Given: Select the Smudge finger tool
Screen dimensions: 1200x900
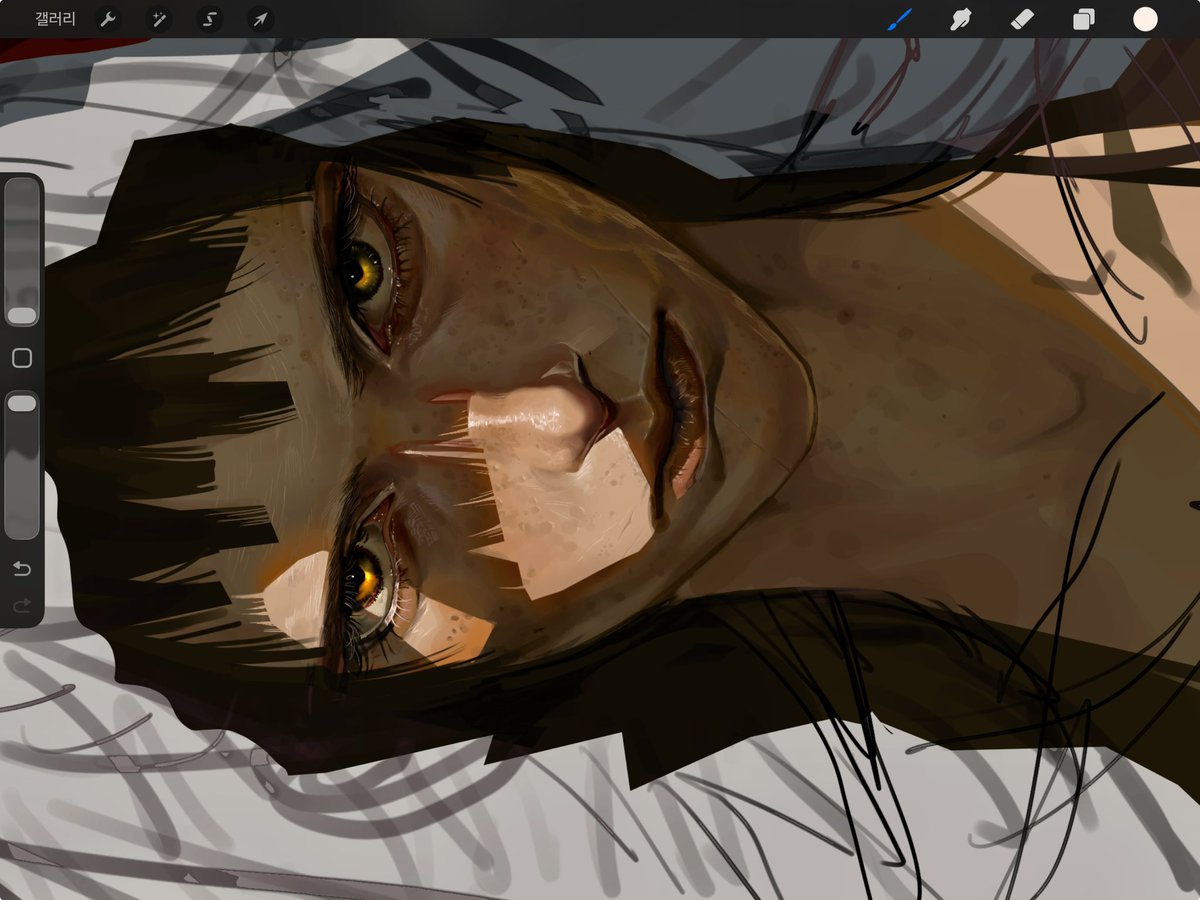Looking at the screenshot, I should pos(961,19).
